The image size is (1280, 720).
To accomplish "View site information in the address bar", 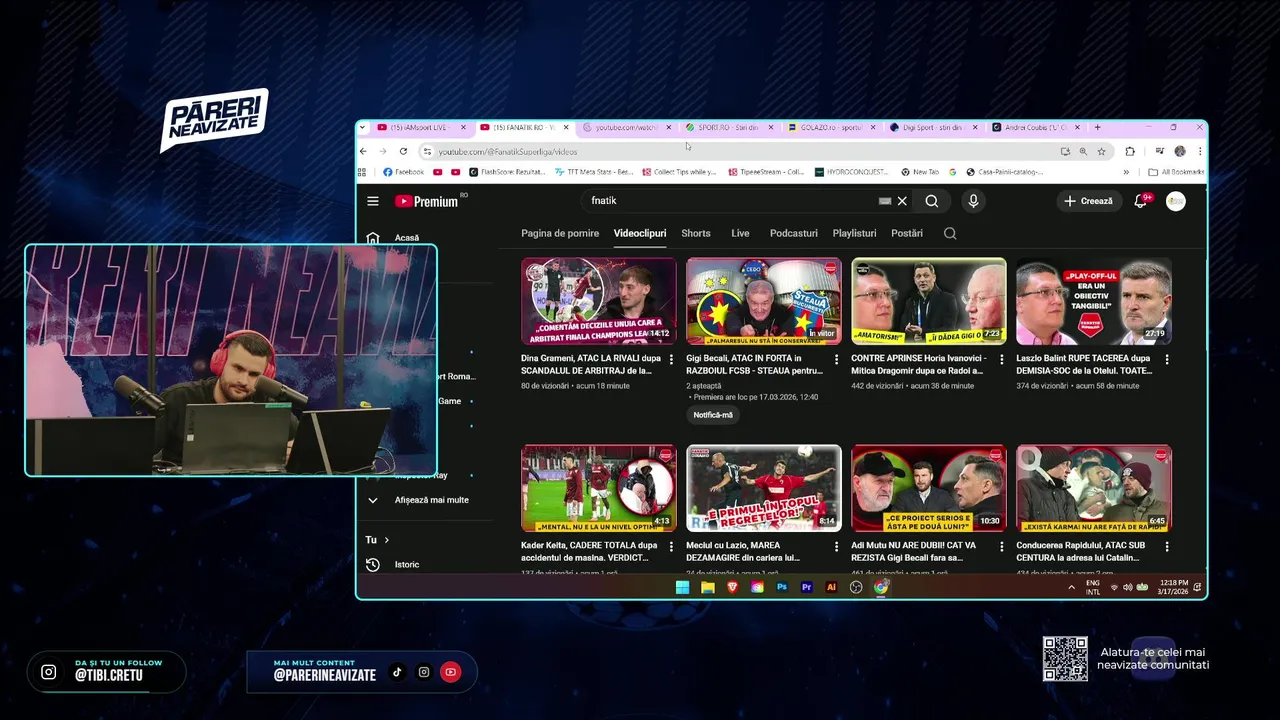I will coord(427,152).
